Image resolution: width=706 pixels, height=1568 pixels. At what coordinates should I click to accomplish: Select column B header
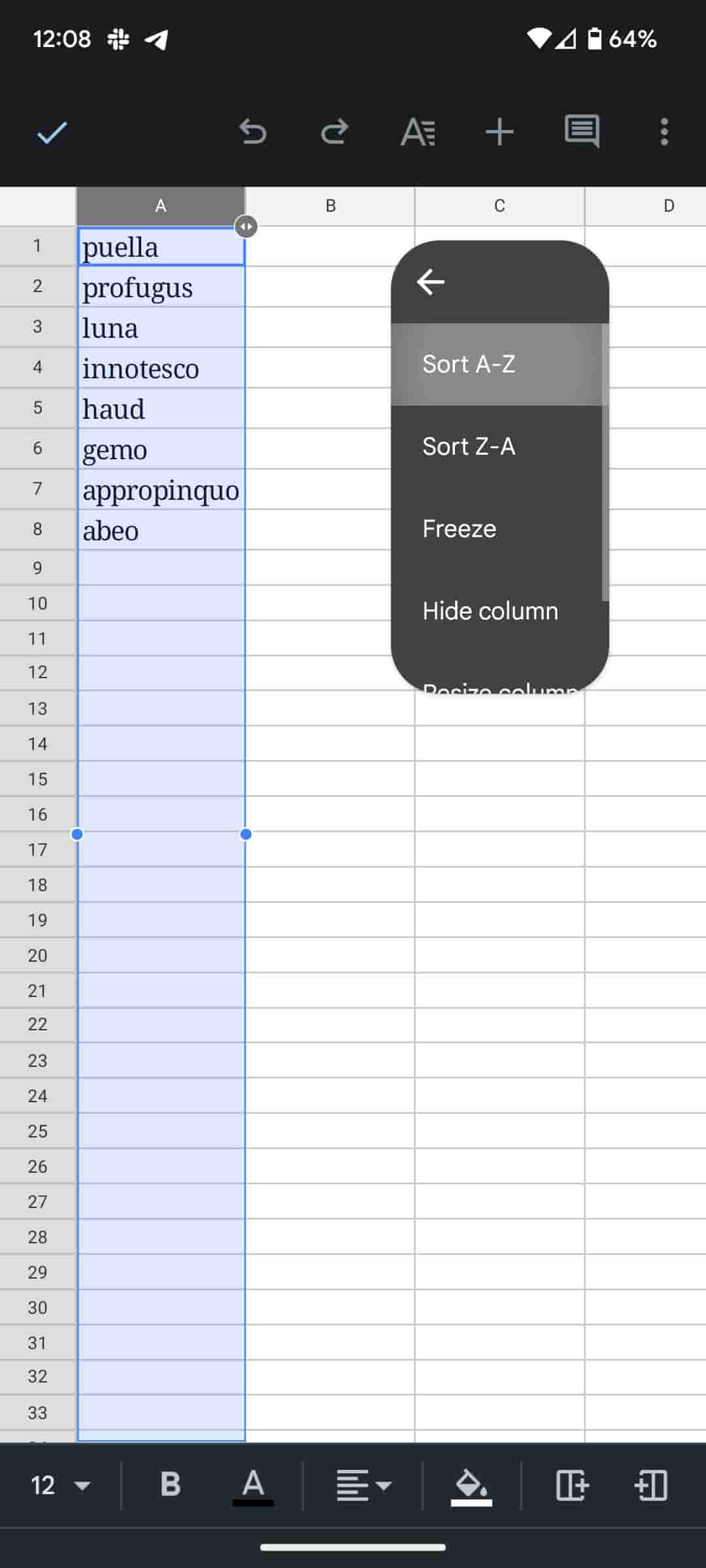[x=330, y=206]
